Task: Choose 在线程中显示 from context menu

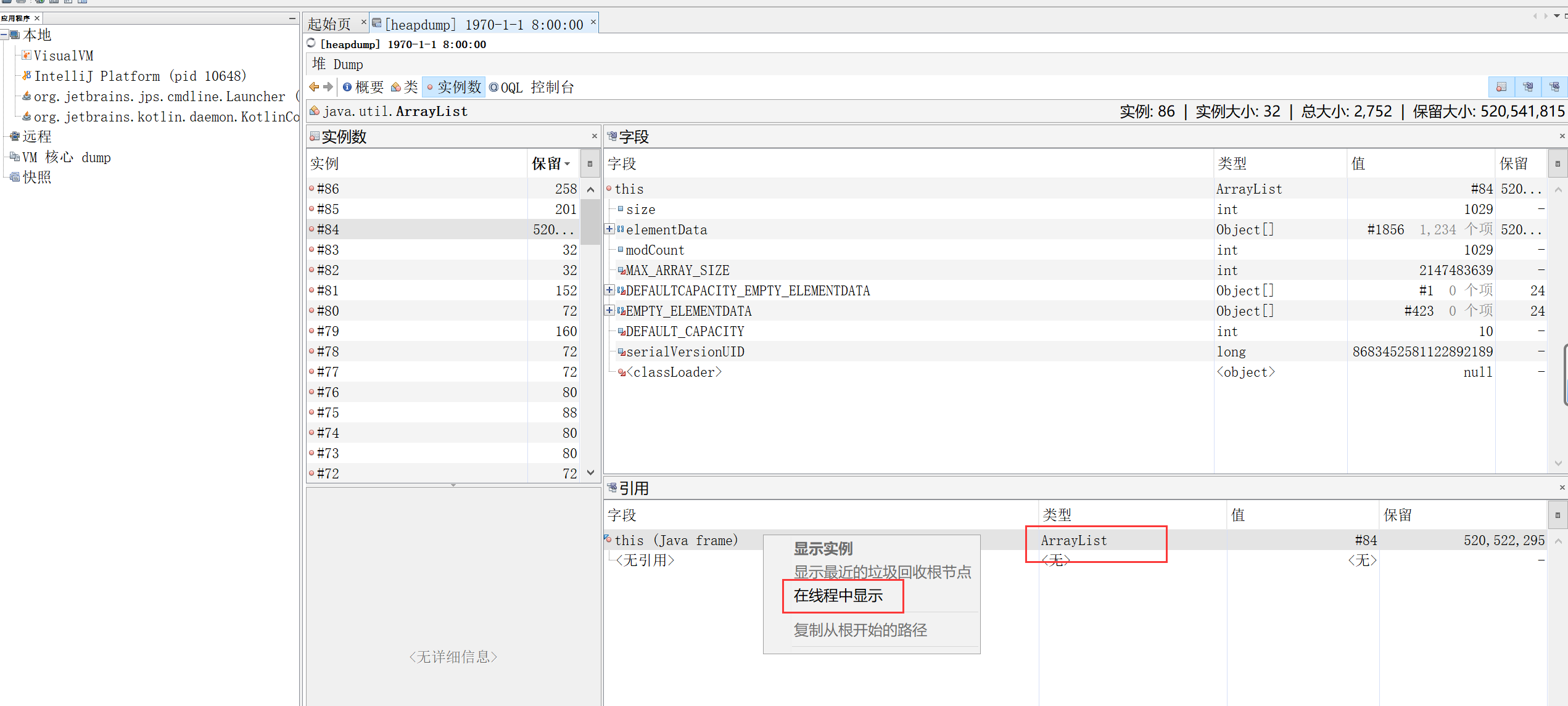Action: pos(872,596)
